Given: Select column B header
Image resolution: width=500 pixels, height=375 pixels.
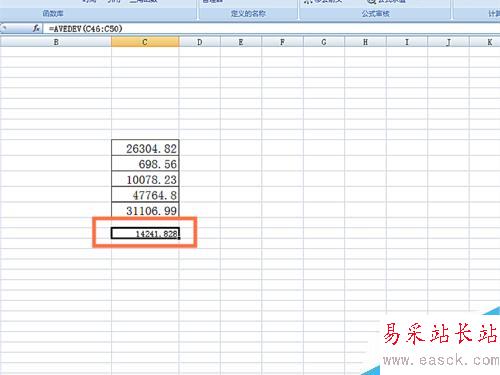Looking at the screenshot, I should [x=56, y=42].
